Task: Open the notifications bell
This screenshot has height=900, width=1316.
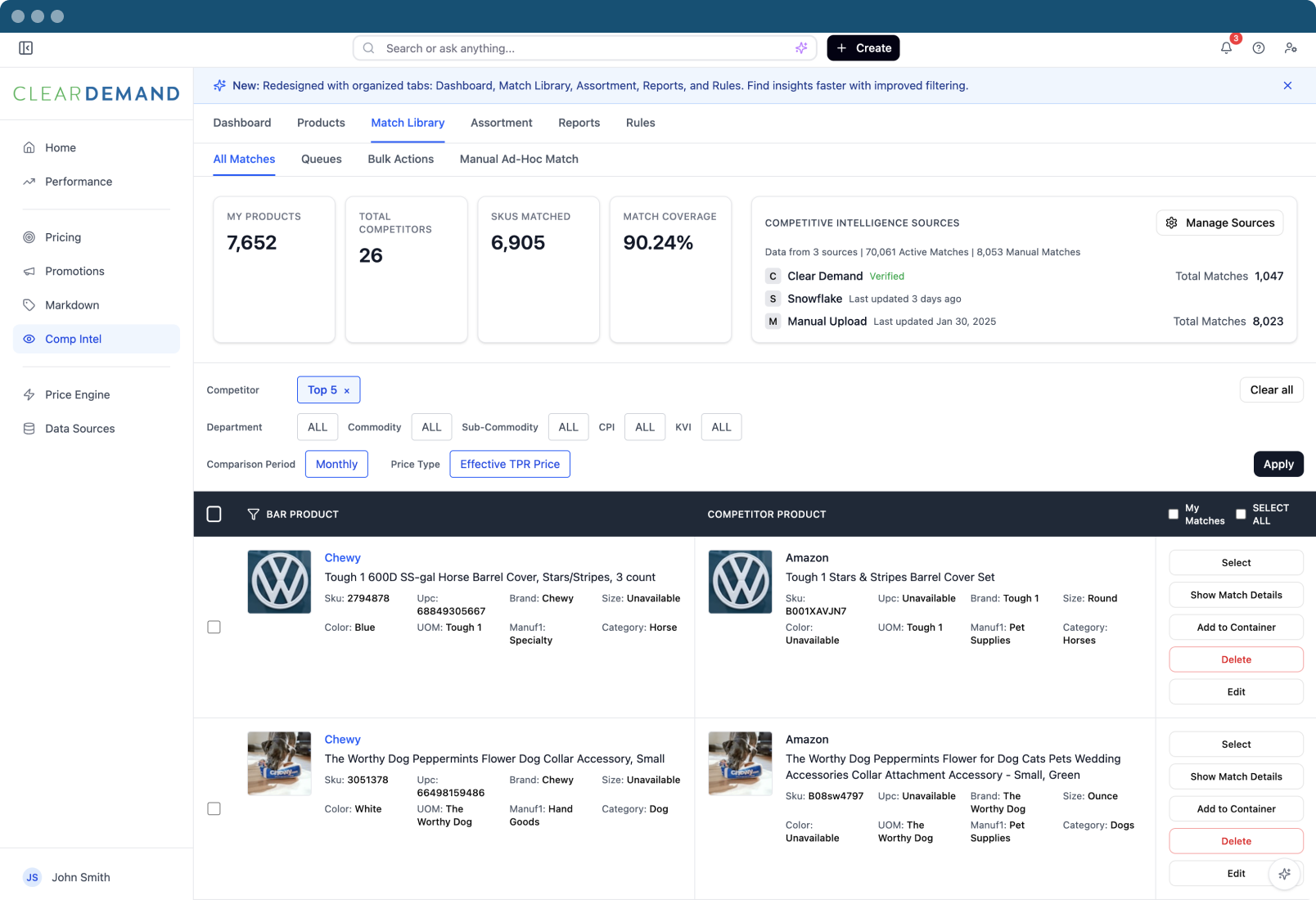Action: coord(1226,48)
